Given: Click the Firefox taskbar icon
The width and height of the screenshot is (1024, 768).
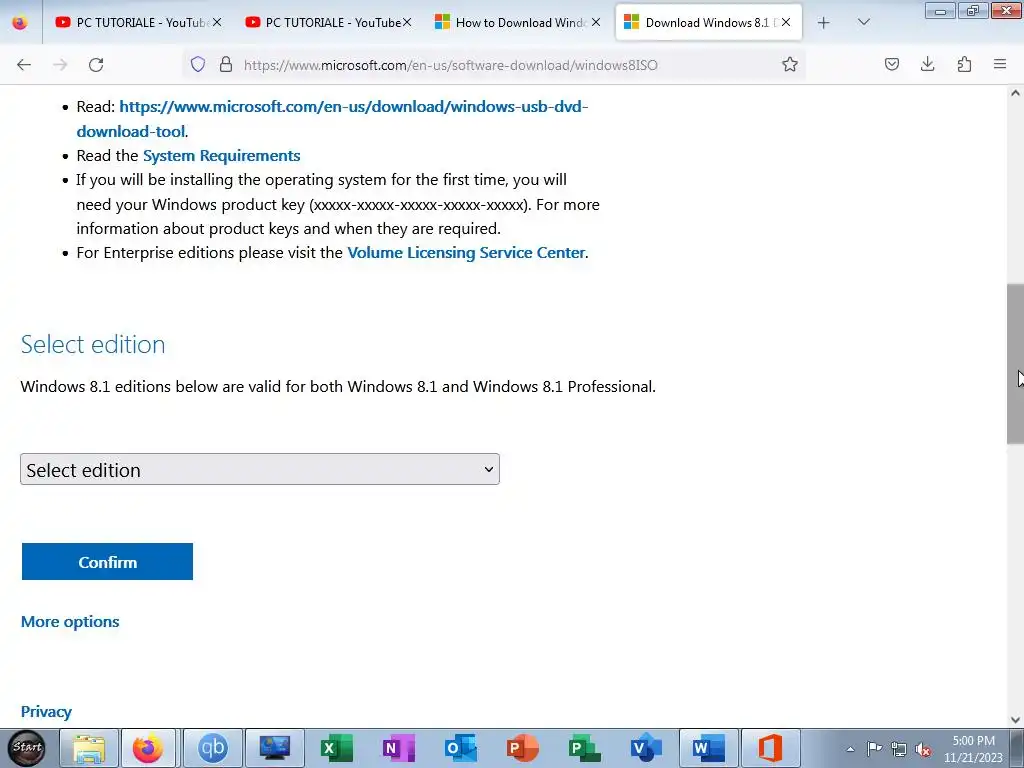Looking at the screenshot, I should coord(148,748).
